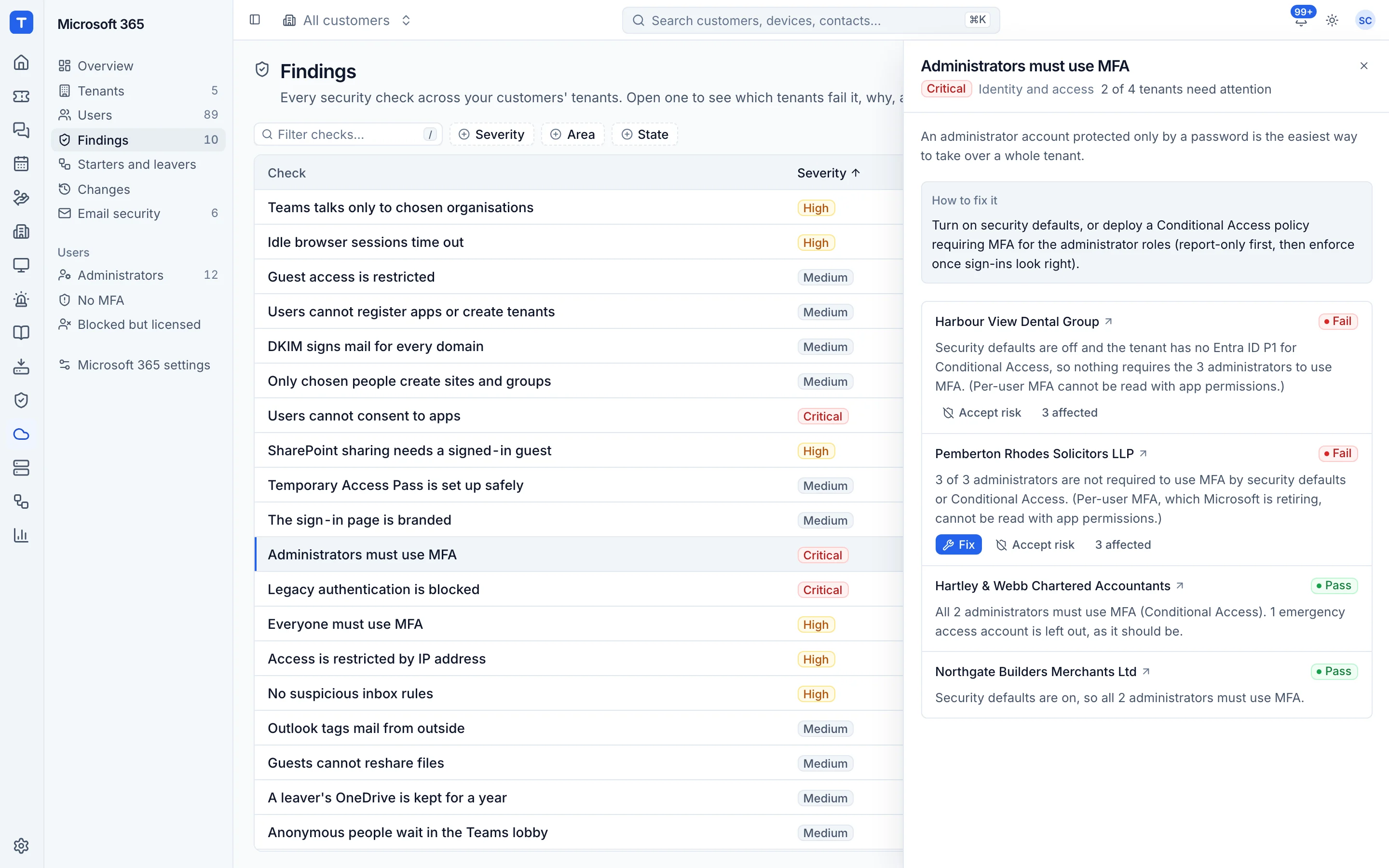Open the bar chart reports icon
Viewport: 1389px width, 868px height.
pos(21,535)
